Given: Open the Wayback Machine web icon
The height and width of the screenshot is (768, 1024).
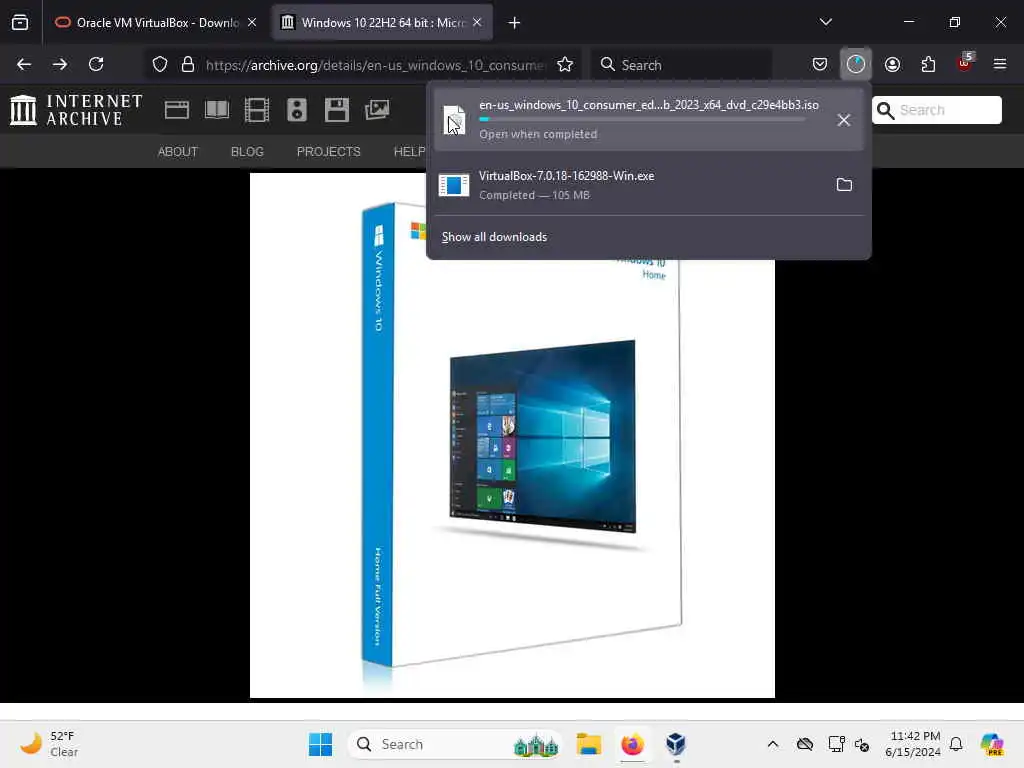Looking at the screenshot, I should [x=177, y=110].
